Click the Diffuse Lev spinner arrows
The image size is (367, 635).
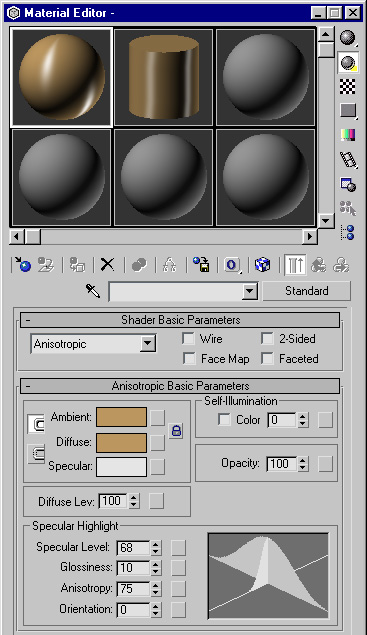coord(134,501)
